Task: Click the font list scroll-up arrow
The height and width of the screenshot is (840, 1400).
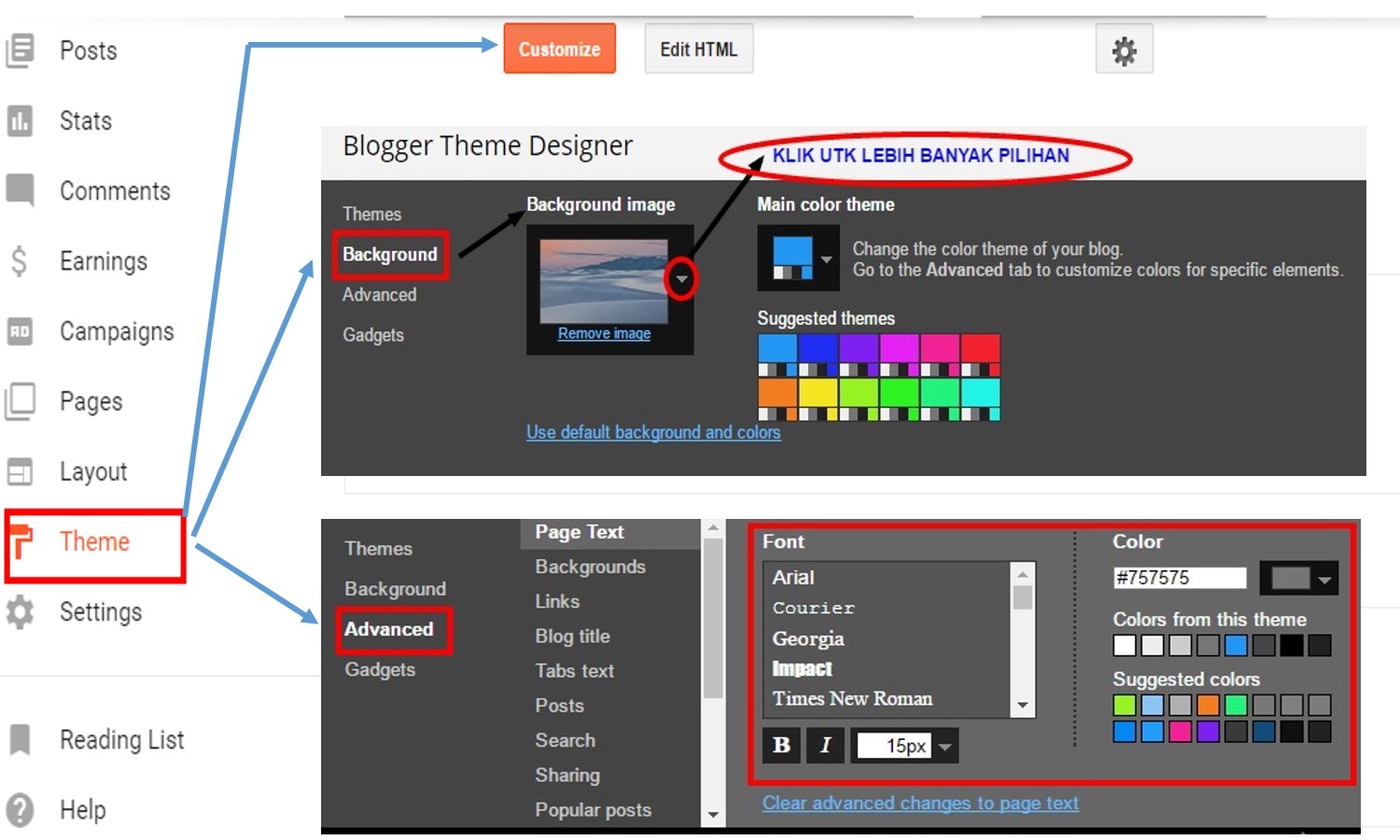Action: click(x=1023, y=573)
